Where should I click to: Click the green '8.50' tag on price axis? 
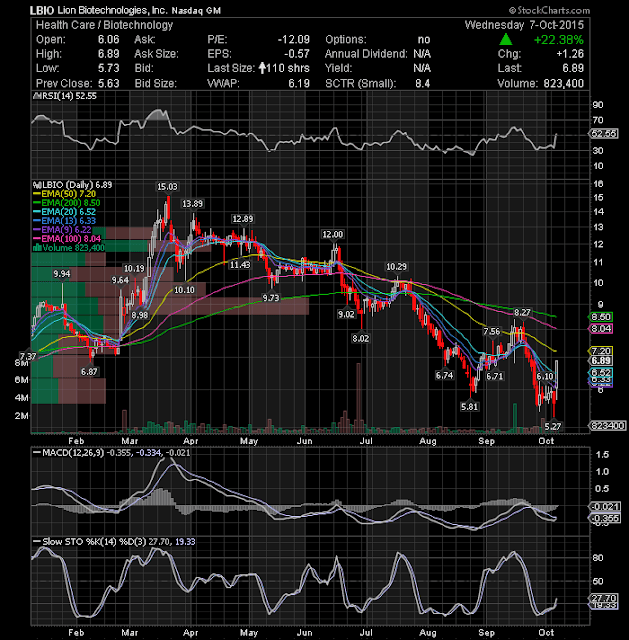point(601,317)
